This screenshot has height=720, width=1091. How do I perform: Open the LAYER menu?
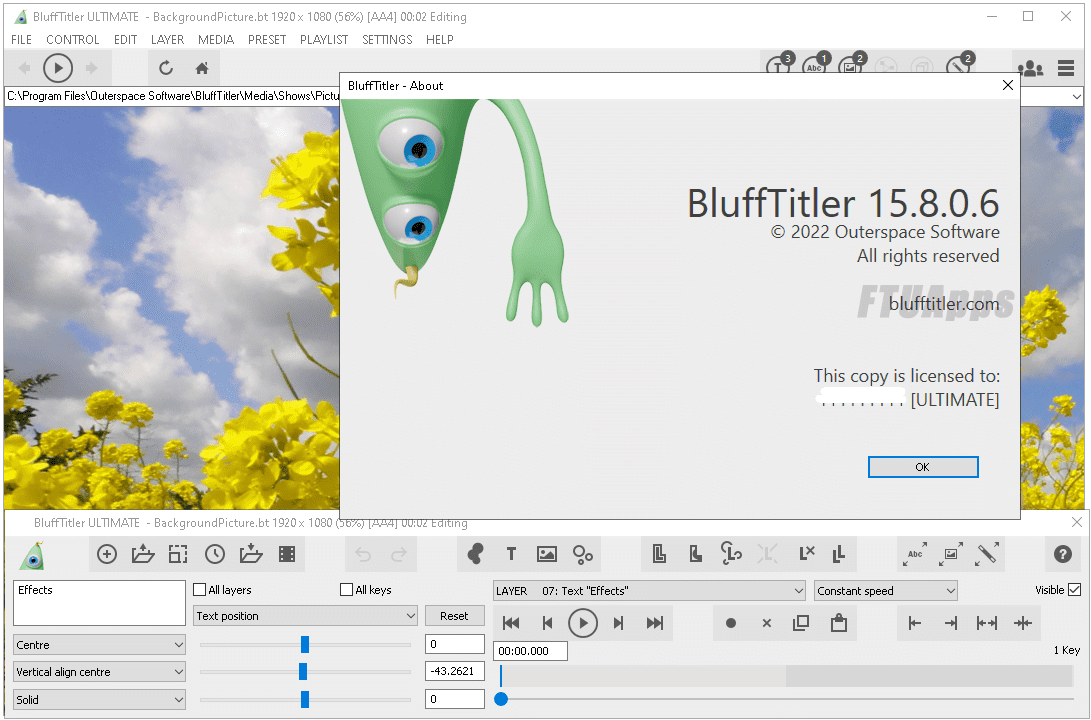point(167,40)
